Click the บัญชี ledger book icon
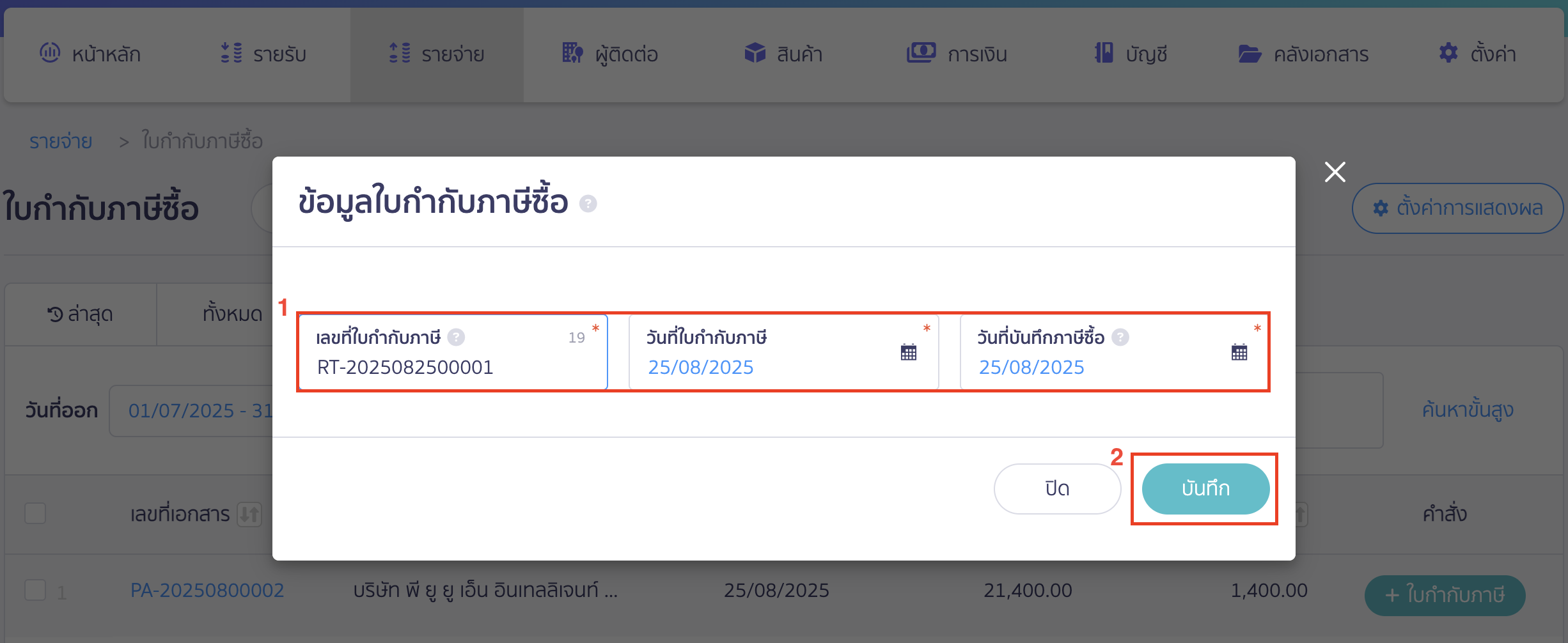Screen dimensions: 1568x643 pyautogui.click(x=1104, y=53)
